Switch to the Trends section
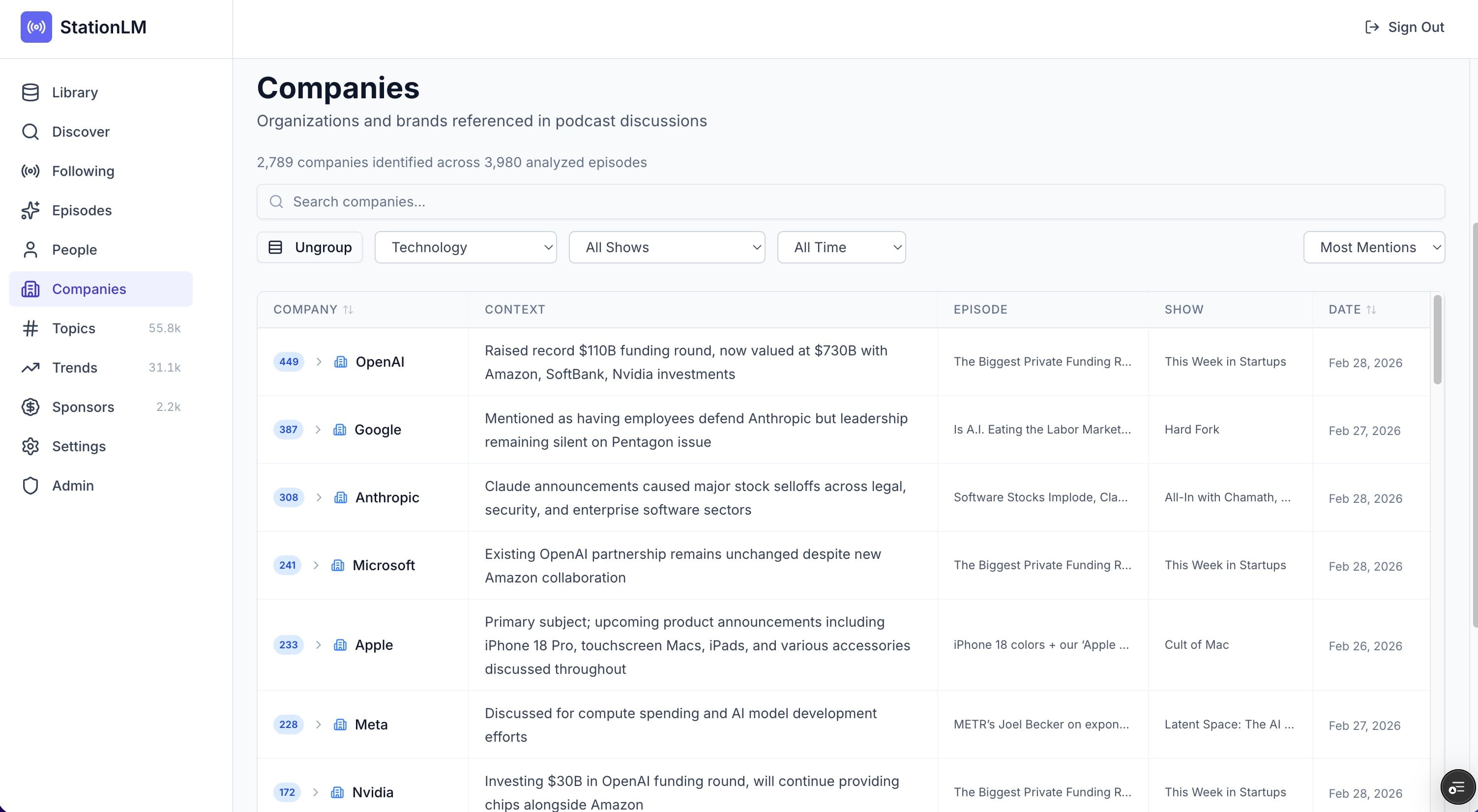 point(75,368)
